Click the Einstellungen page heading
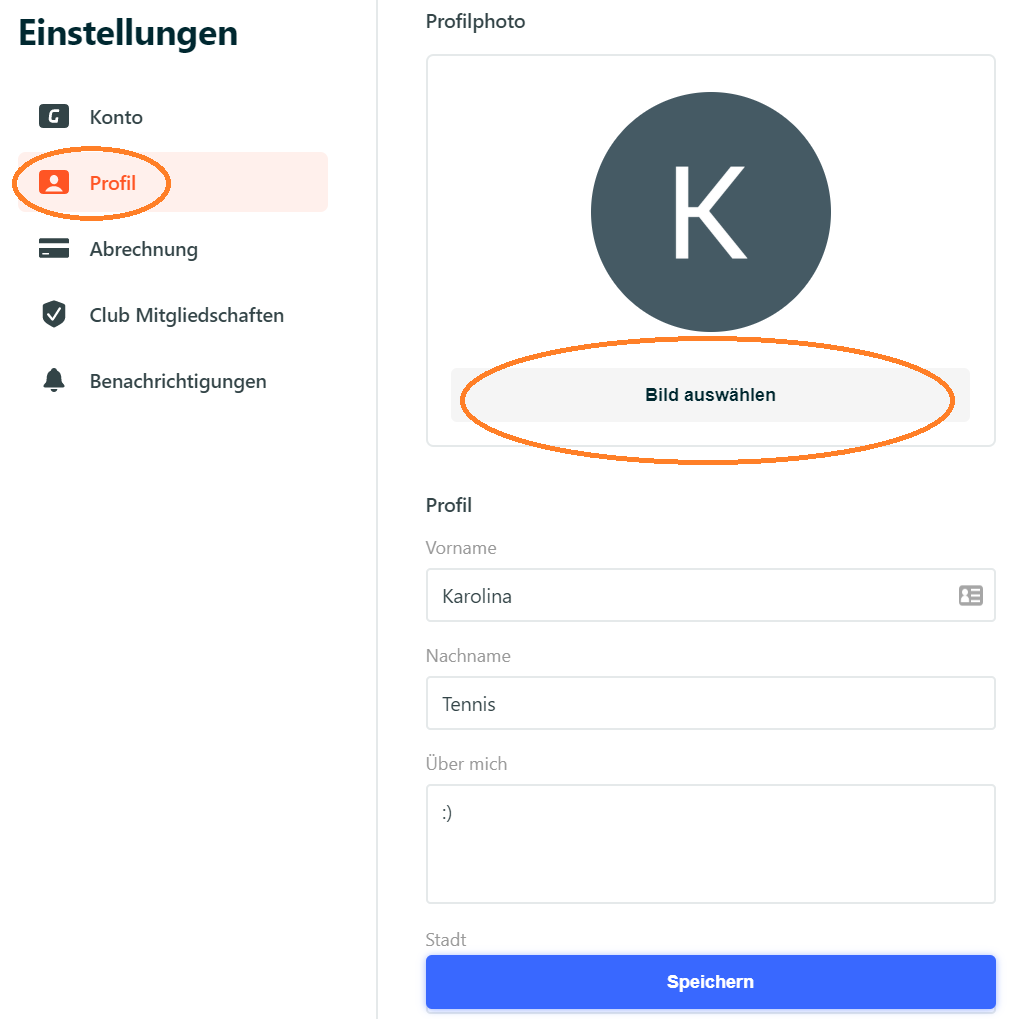1019x1019 pixels. coord(128,34)
